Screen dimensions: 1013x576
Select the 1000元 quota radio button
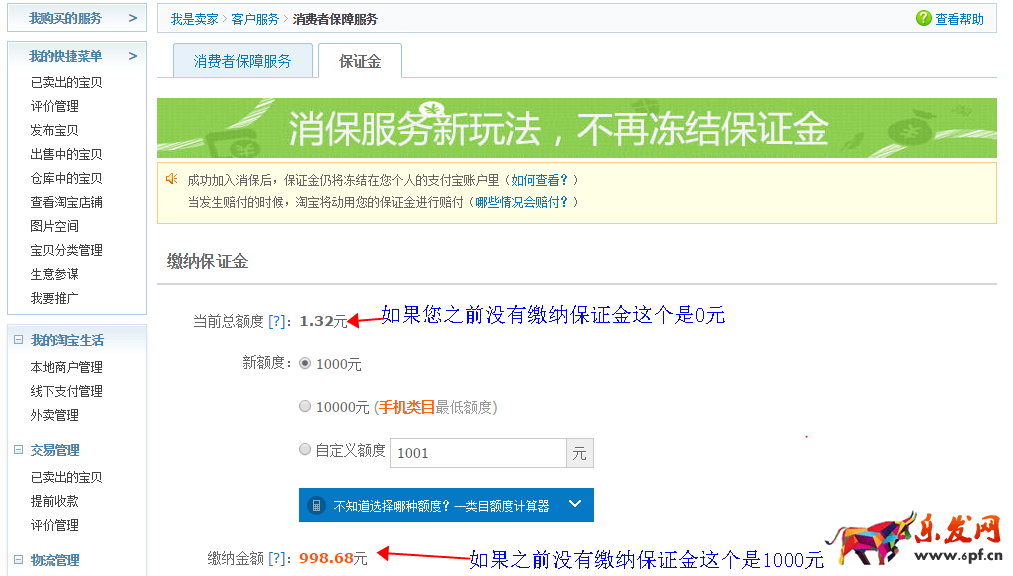point(305,364)
